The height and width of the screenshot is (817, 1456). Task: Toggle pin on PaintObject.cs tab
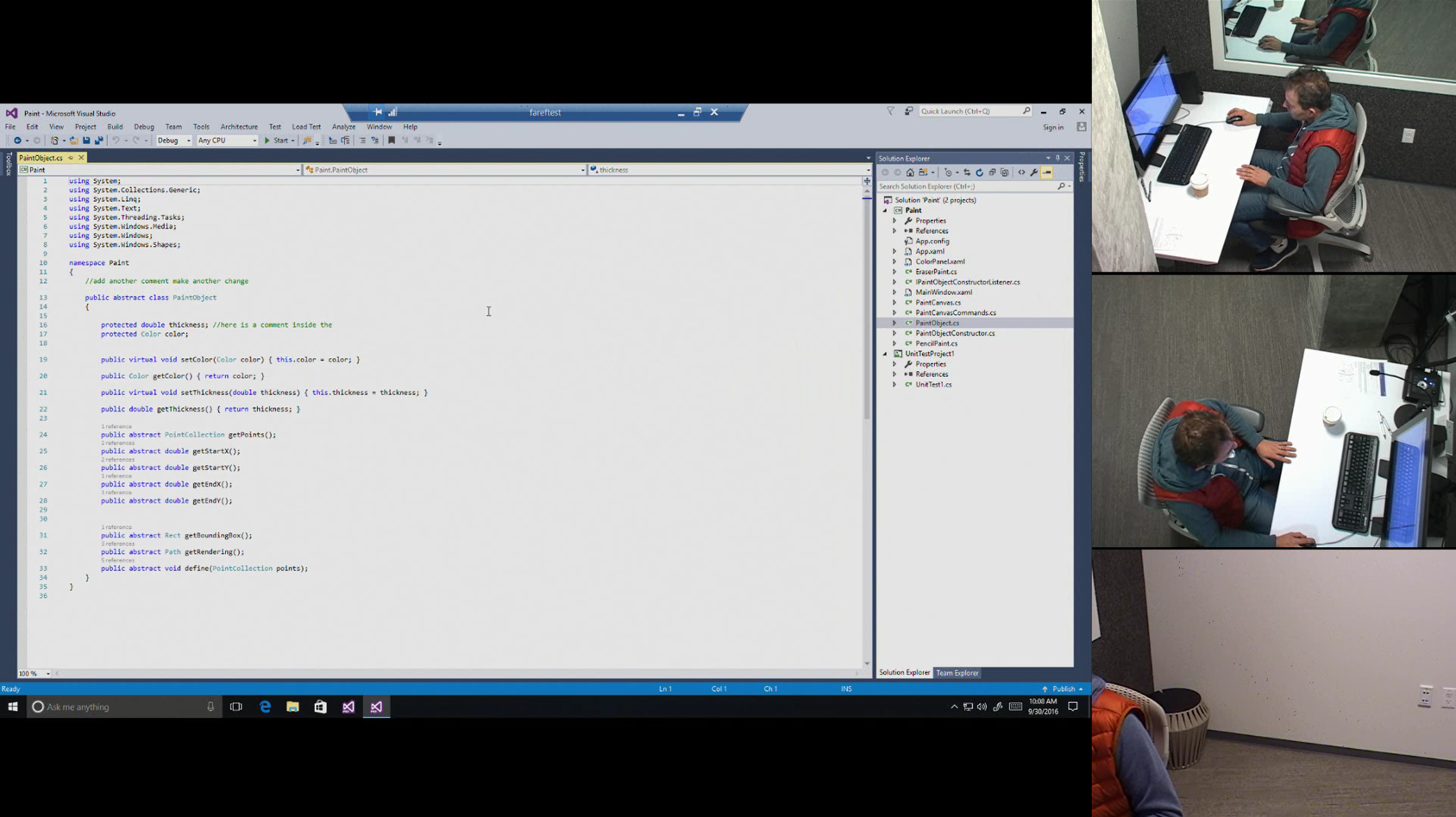(71, 158)
